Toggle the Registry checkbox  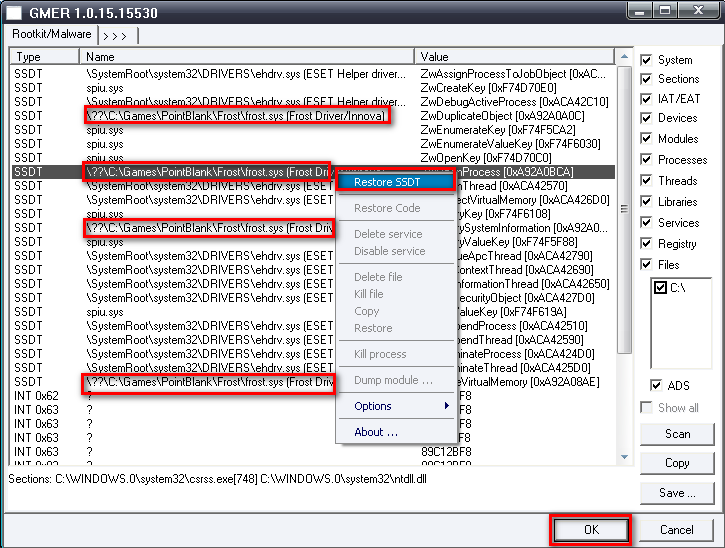point(646,243)
